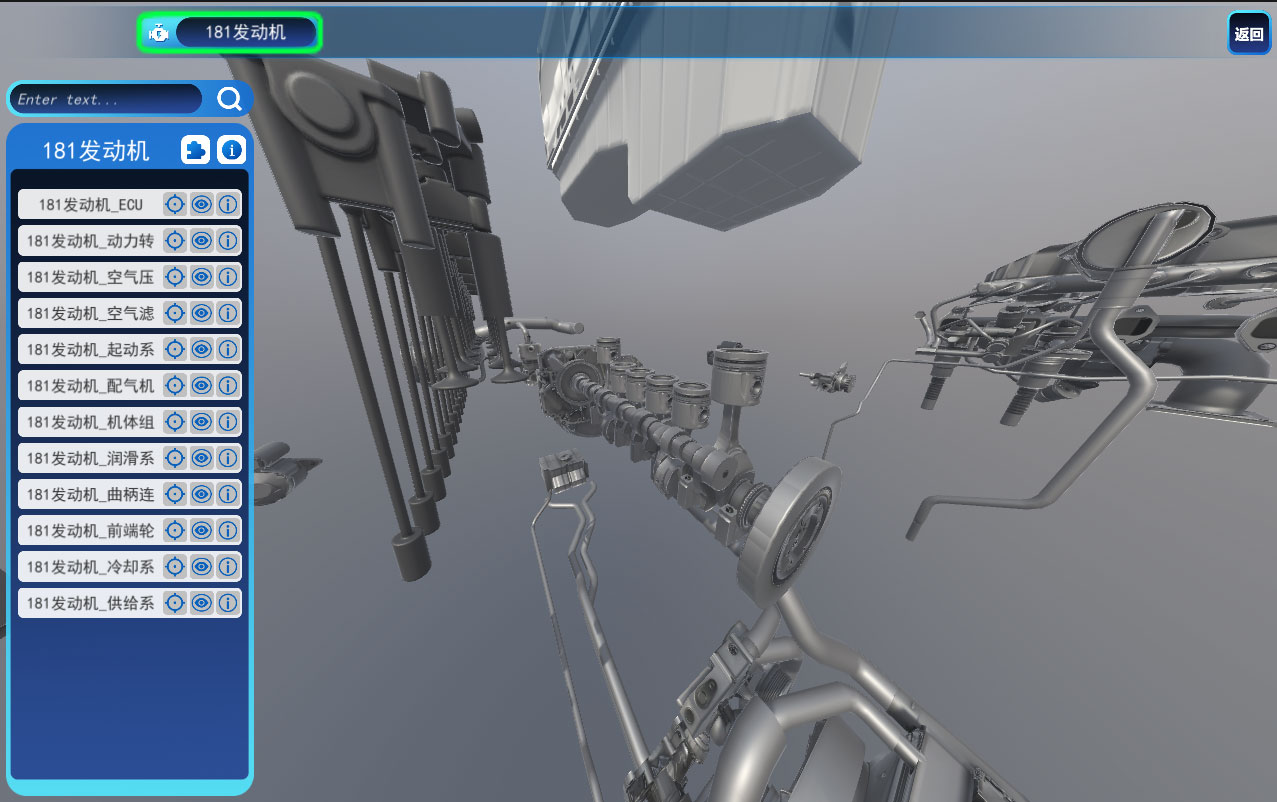Click engine icon beside top 181发动机 tab
Screen dimensions: 1277x802
157,33
